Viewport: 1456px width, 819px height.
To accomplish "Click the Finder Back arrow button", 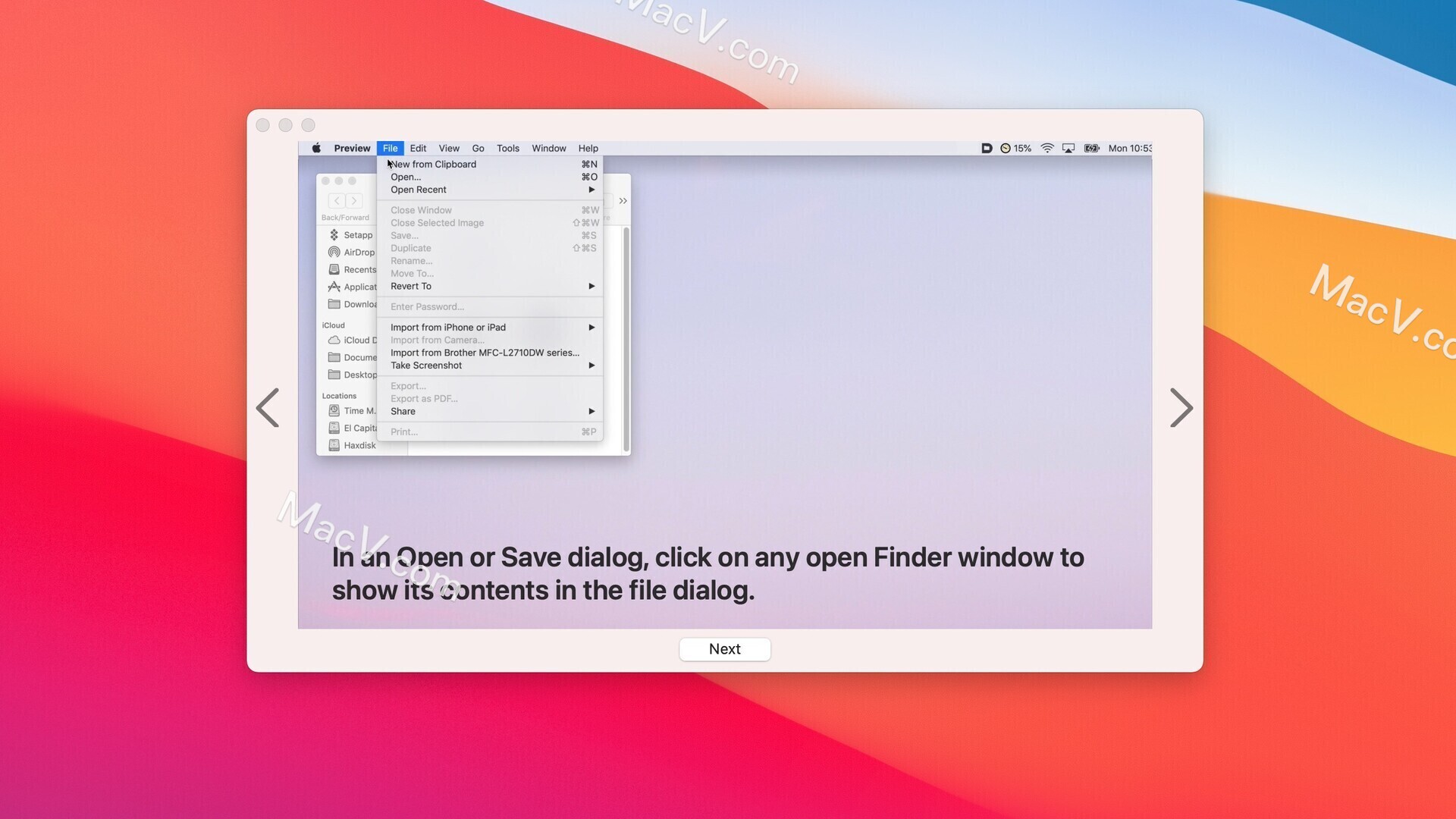I will coord(337,201).
